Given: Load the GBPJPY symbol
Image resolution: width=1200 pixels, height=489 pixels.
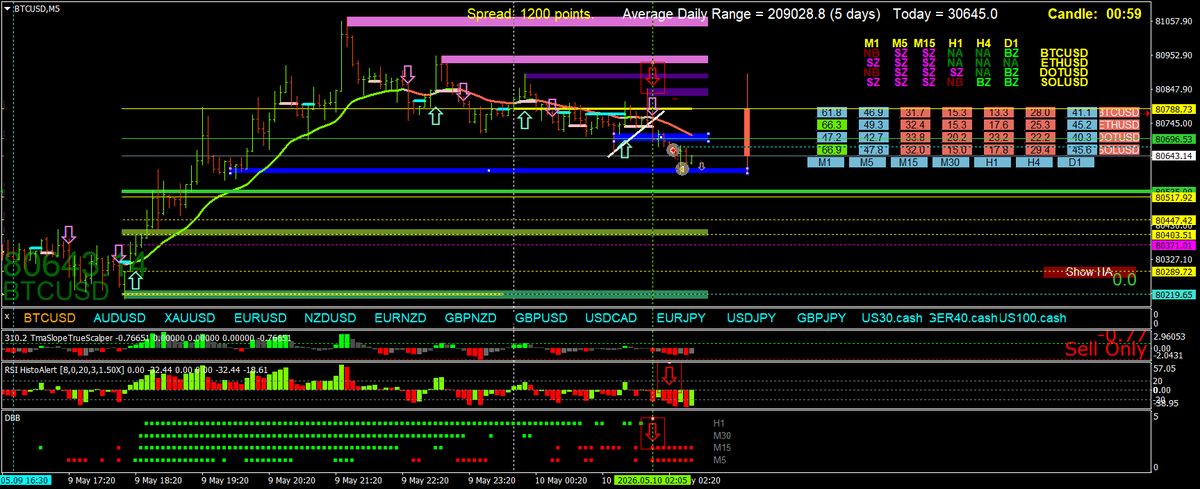Looking at the screenshot, I should click(x=822, y=317).
